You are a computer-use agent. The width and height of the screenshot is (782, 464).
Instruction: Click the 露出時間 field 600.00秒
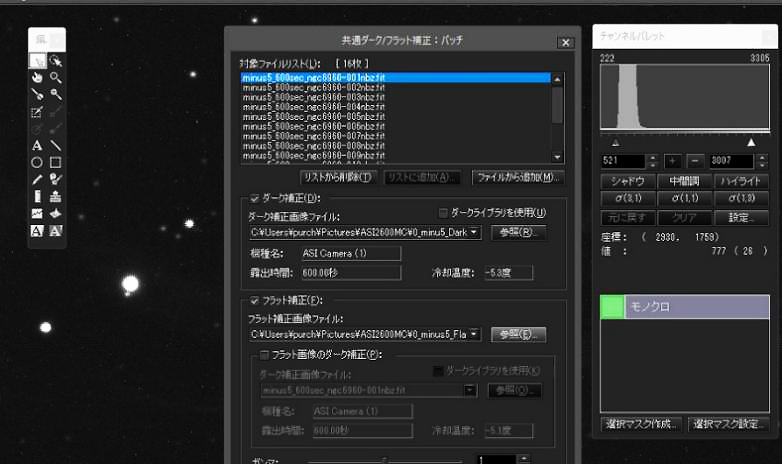coord(350,273)
